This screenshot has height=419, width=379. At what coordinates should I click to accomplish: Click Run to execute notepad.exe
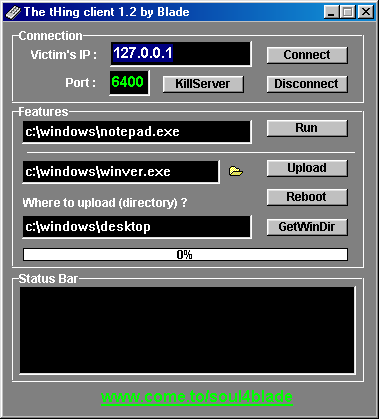pos(307,128)
